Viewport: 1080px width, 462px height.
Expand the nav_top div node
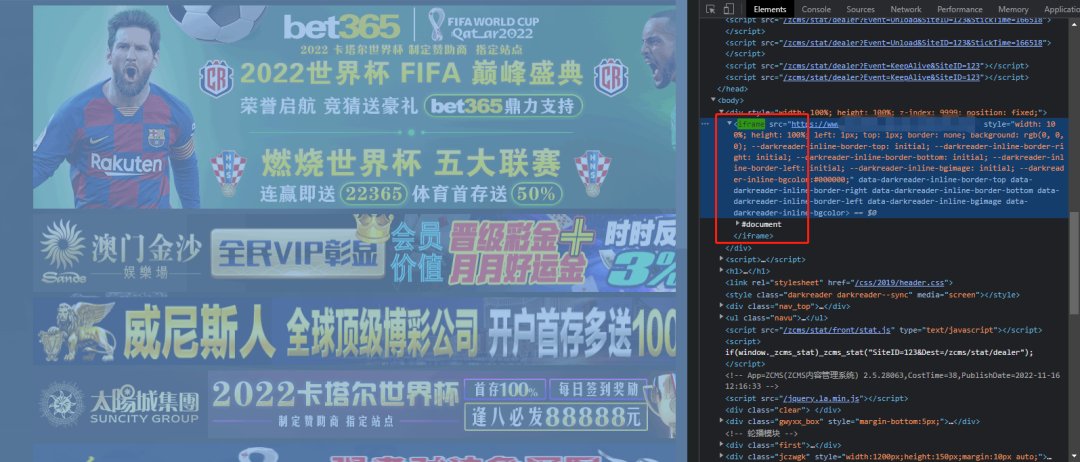click(x=722, y=306)
